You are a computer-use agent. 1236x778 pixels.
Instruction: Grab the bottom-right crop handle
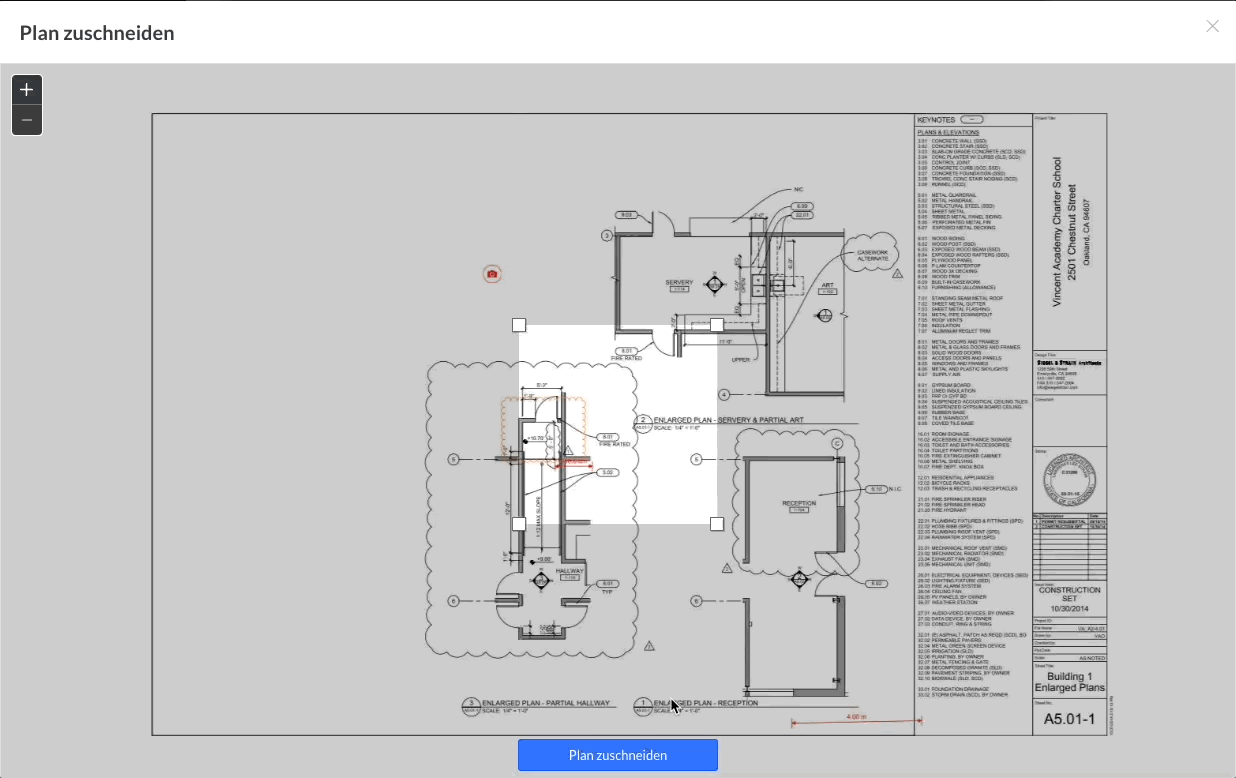point(717,524)
